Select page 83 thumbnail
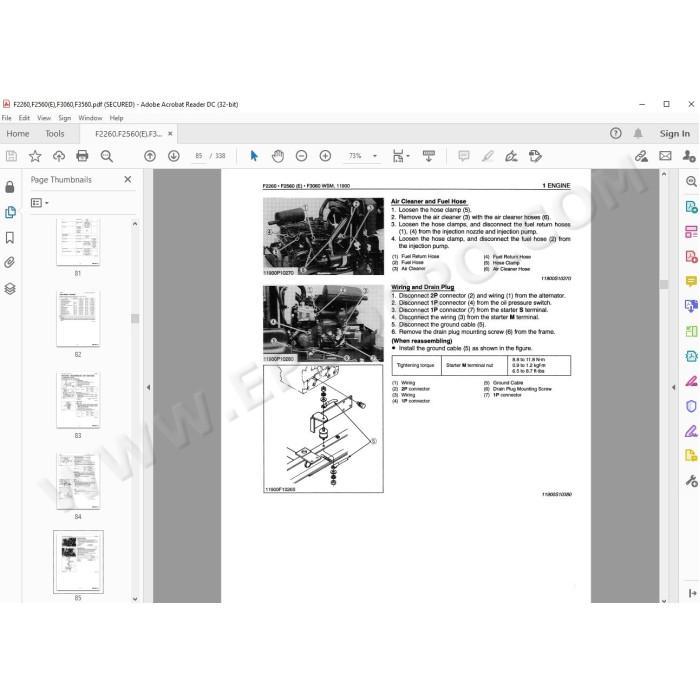 [78, 400]
